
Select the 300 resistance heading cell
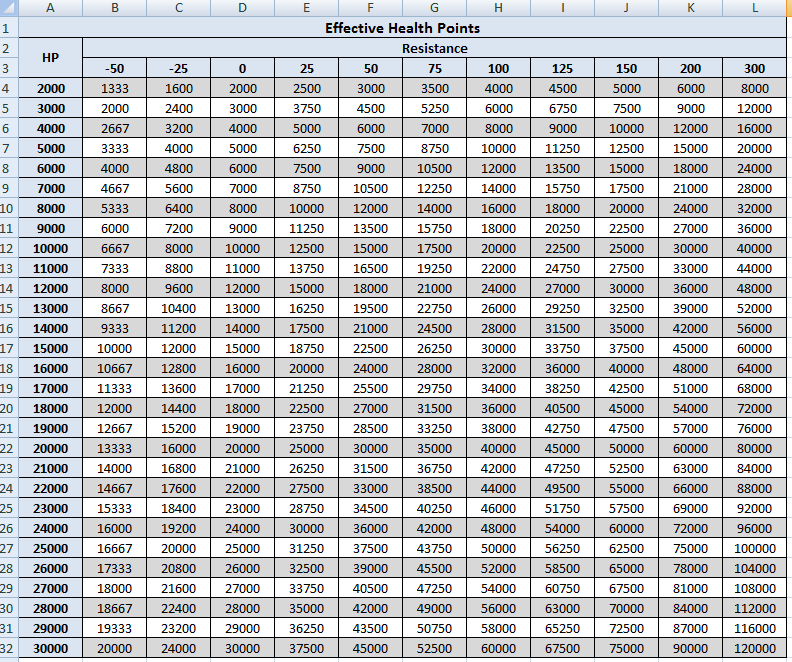point(755,68)
